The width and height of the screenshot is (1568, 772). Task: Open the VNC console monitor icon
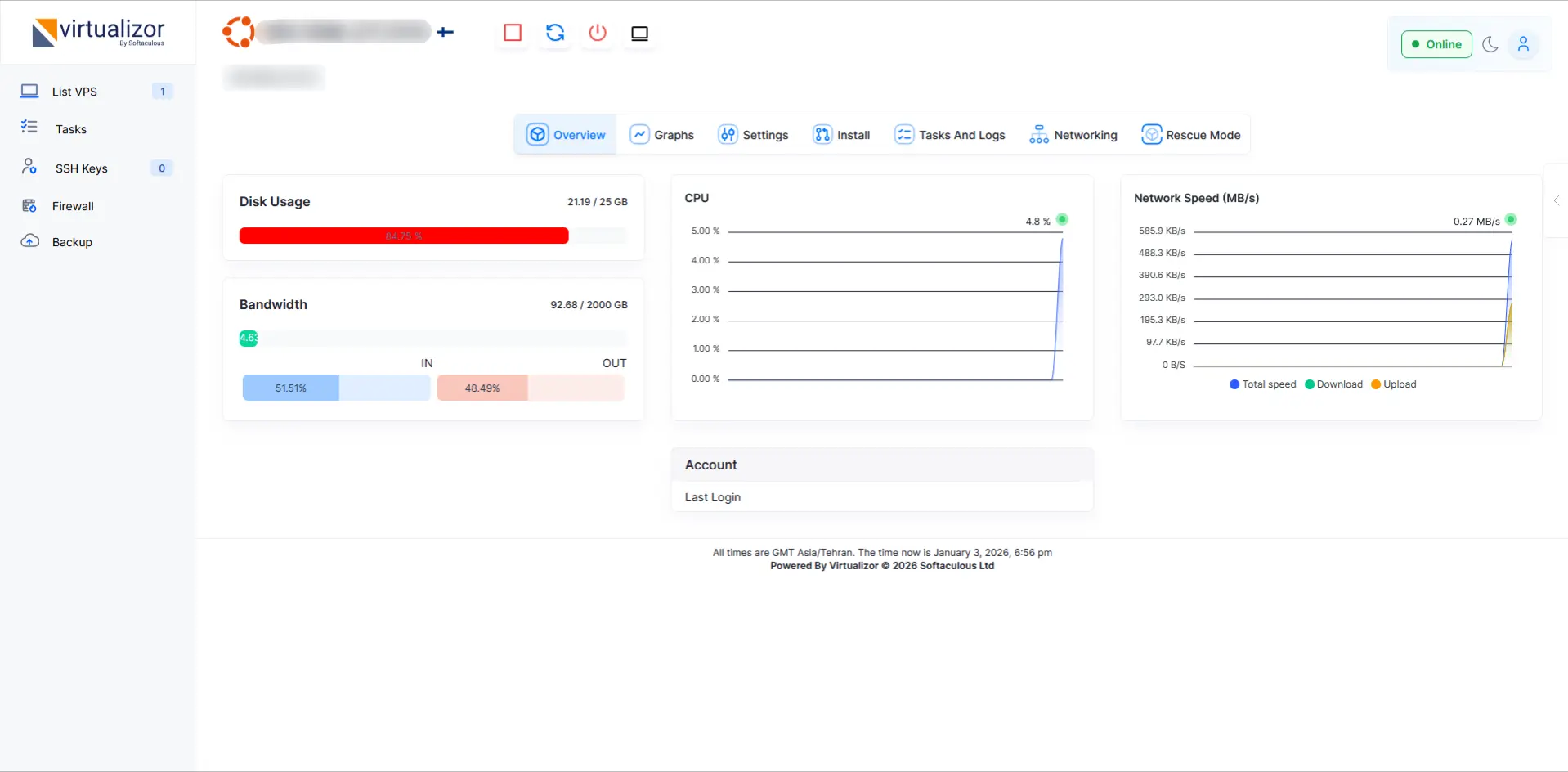[639, 34]
